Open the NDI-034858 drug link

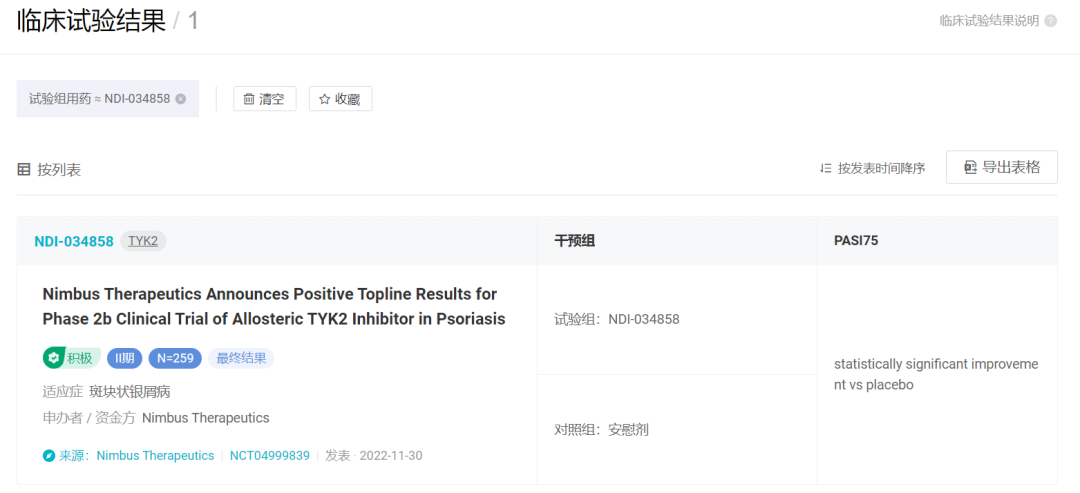click(74, 241)
